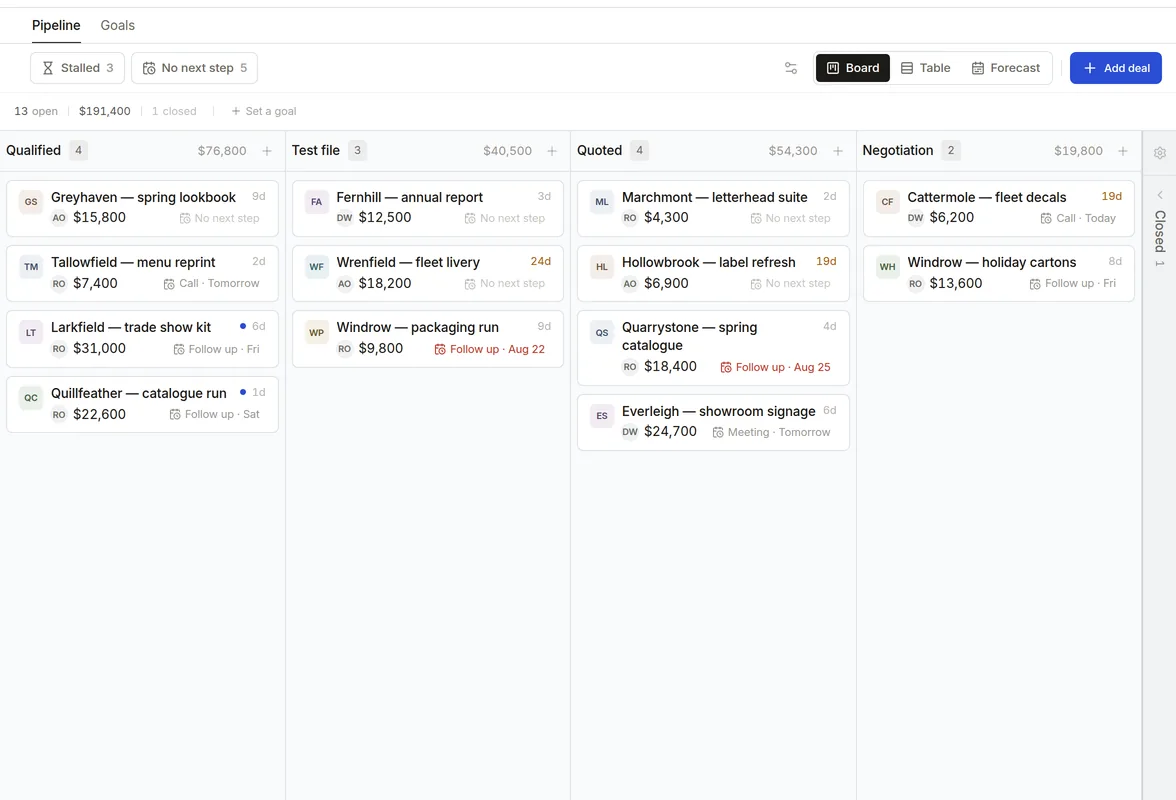Viewport: 1176px width, 800px height.
Task: Click the $31,000 amount on Larkfield card
Action: point(99,349)
